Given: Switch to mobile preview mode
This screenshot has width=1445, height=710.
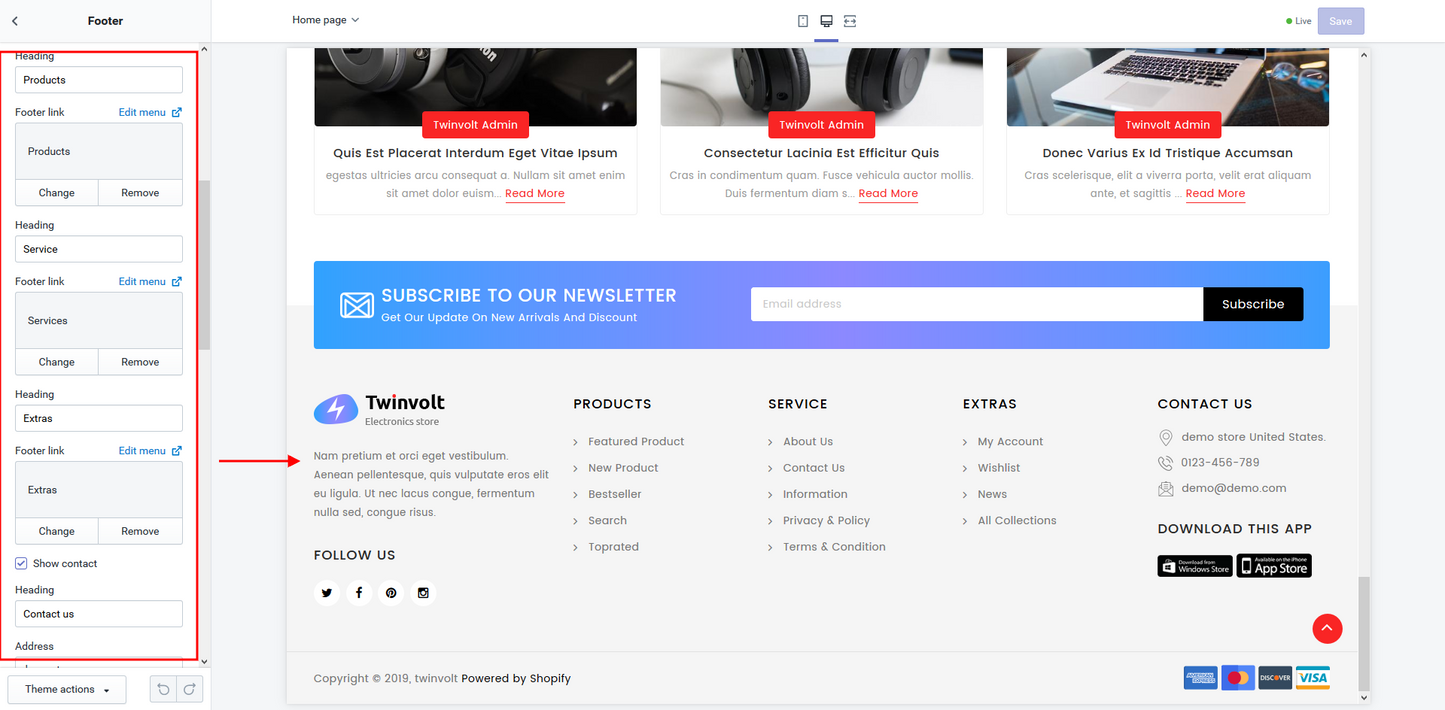Looking at the screenshot, I should [x=801, y=20].
